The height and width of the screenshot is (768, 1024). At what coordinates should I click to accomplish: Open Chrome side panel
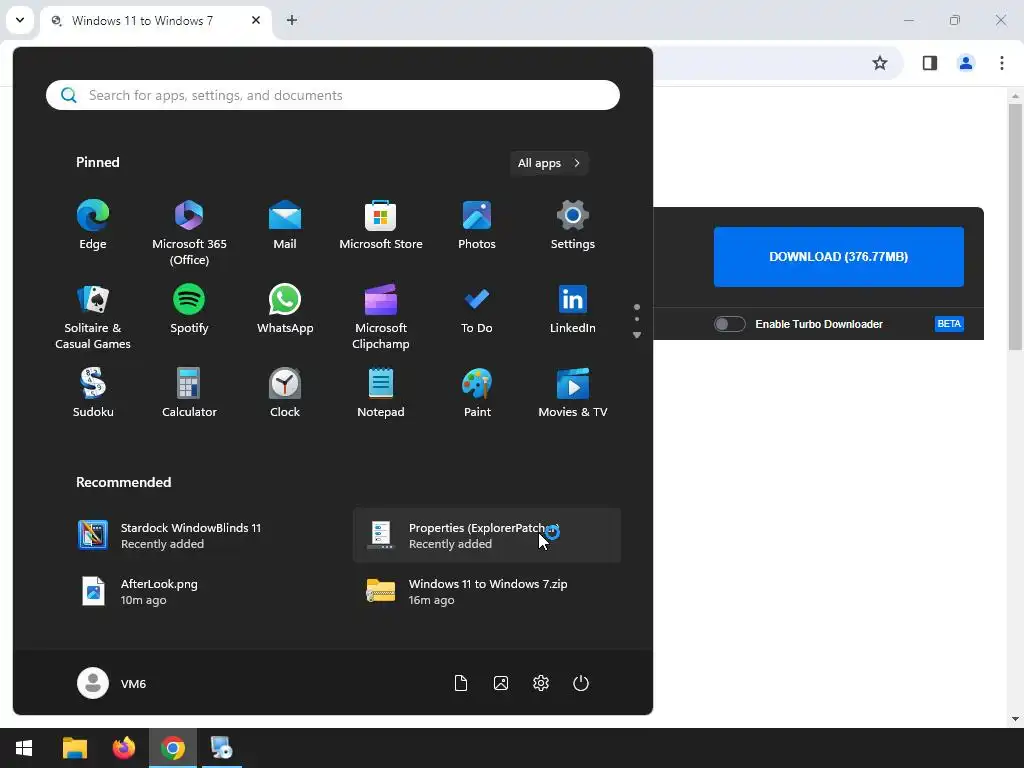(929, 63)
